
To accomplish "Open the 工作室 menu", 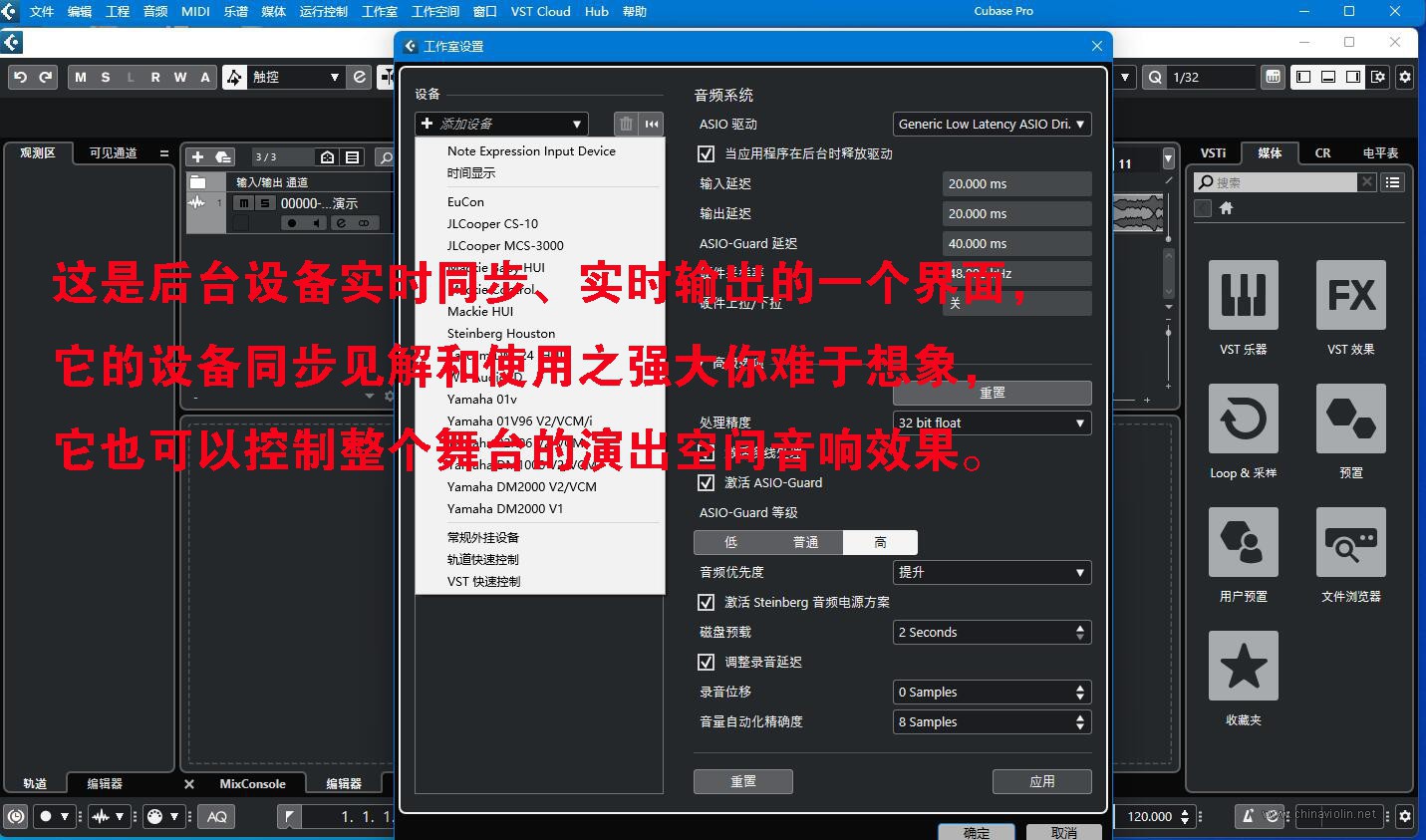I will tap(379, 11).
